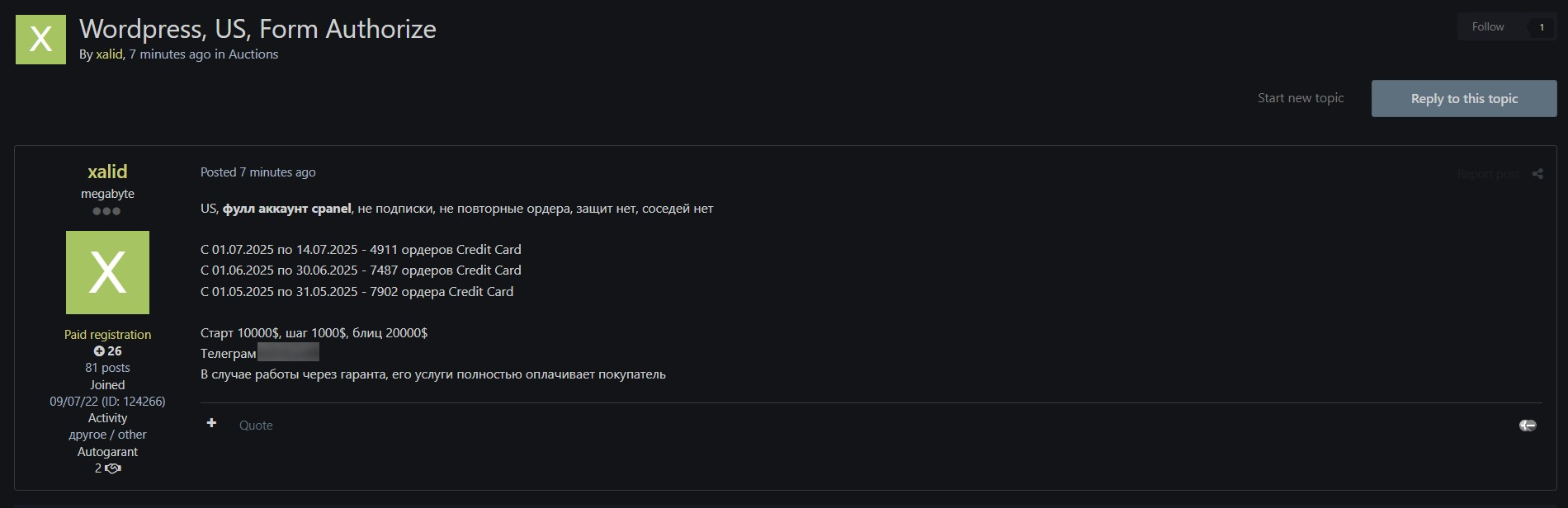Click the Paid registration group label
Screen dimensions: 1568x508
point(107,335)
